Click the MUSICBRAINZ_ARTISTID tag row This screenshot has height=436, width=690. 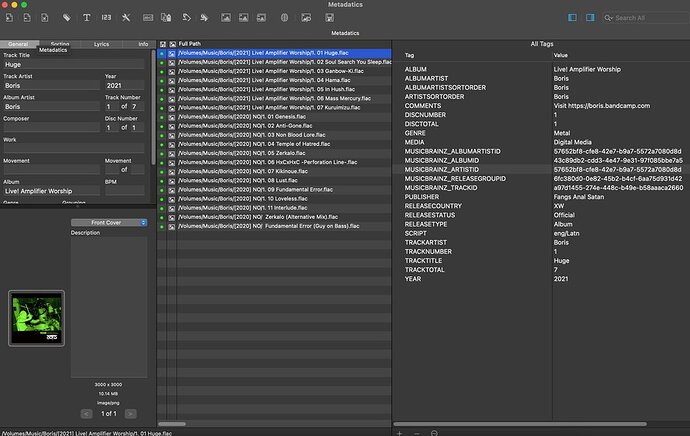point(541,169)
